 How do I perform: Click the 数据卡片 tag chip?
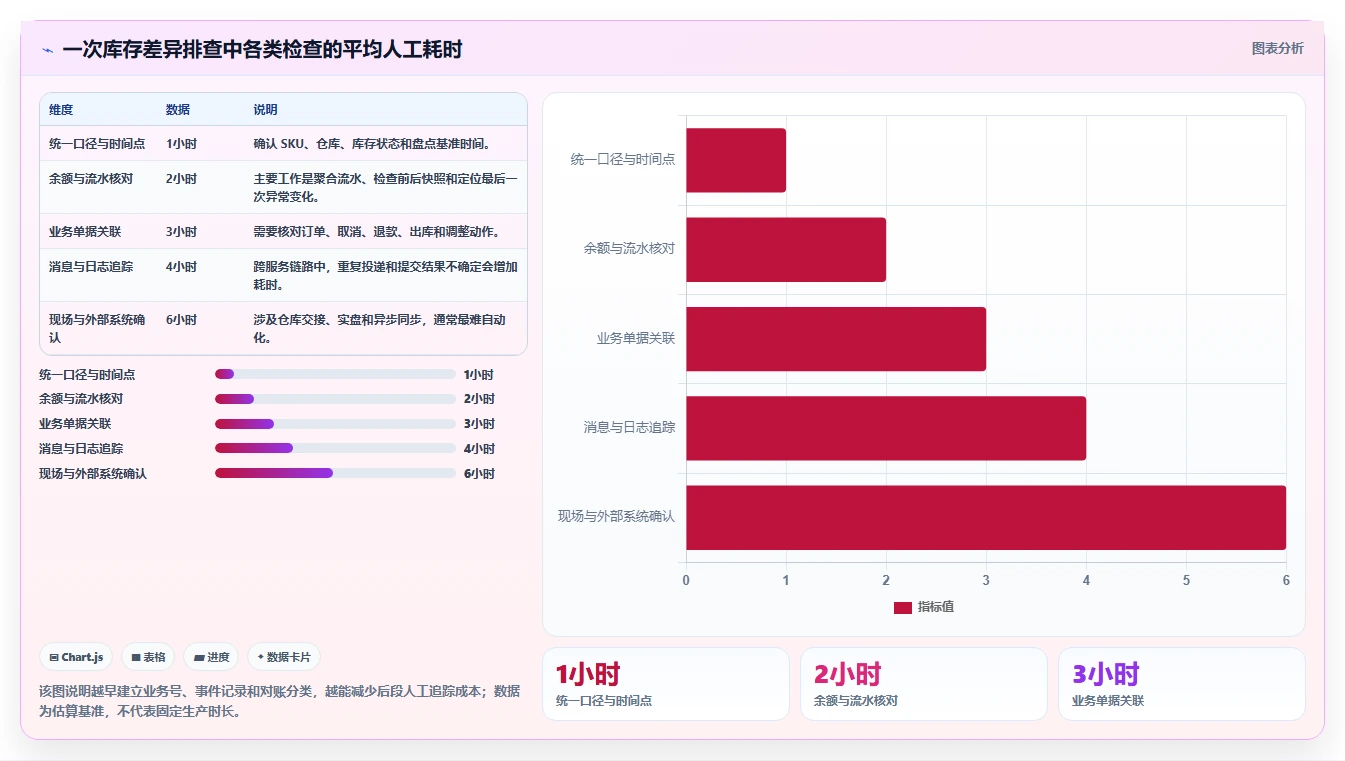coord(284,657)
